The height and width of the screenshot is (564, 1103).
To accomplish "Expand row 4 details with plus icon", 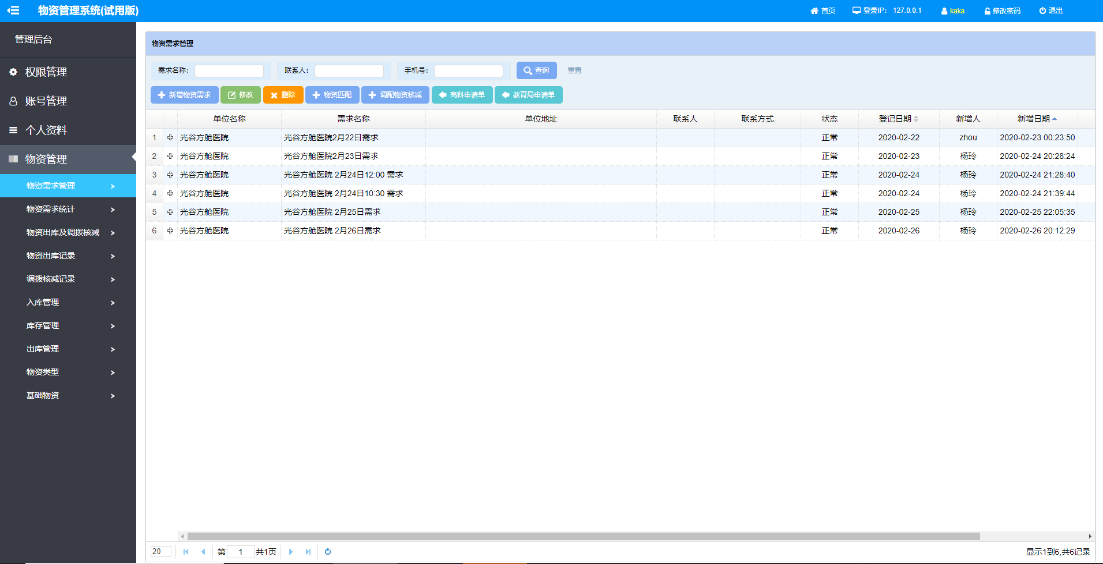I will [x=169, y=193].
